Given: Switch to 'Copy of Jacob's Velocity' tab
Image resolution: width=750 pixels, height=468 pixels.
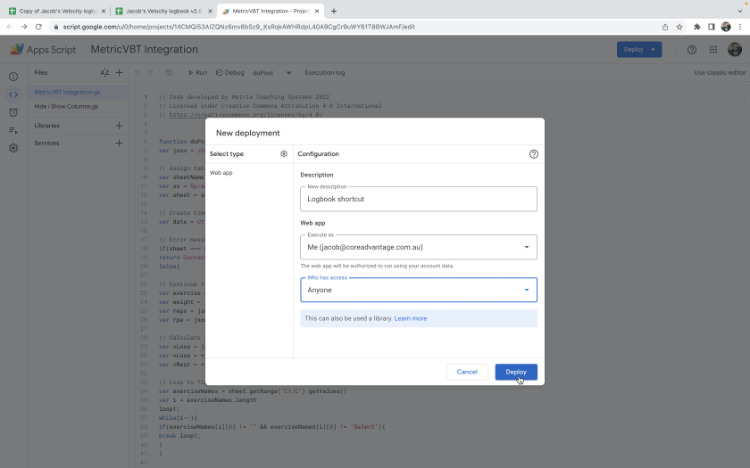Looking at the screenshot, I should [57, 11].
